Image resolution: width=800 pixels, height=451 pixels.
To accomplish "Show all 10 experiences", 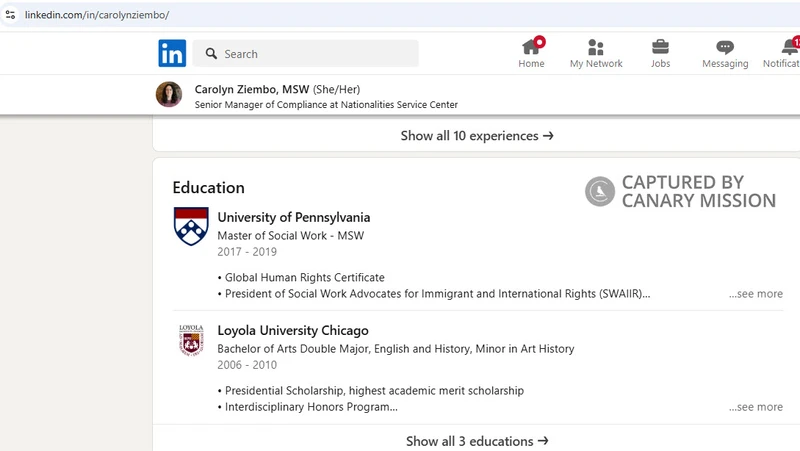I will pos(477,136).
